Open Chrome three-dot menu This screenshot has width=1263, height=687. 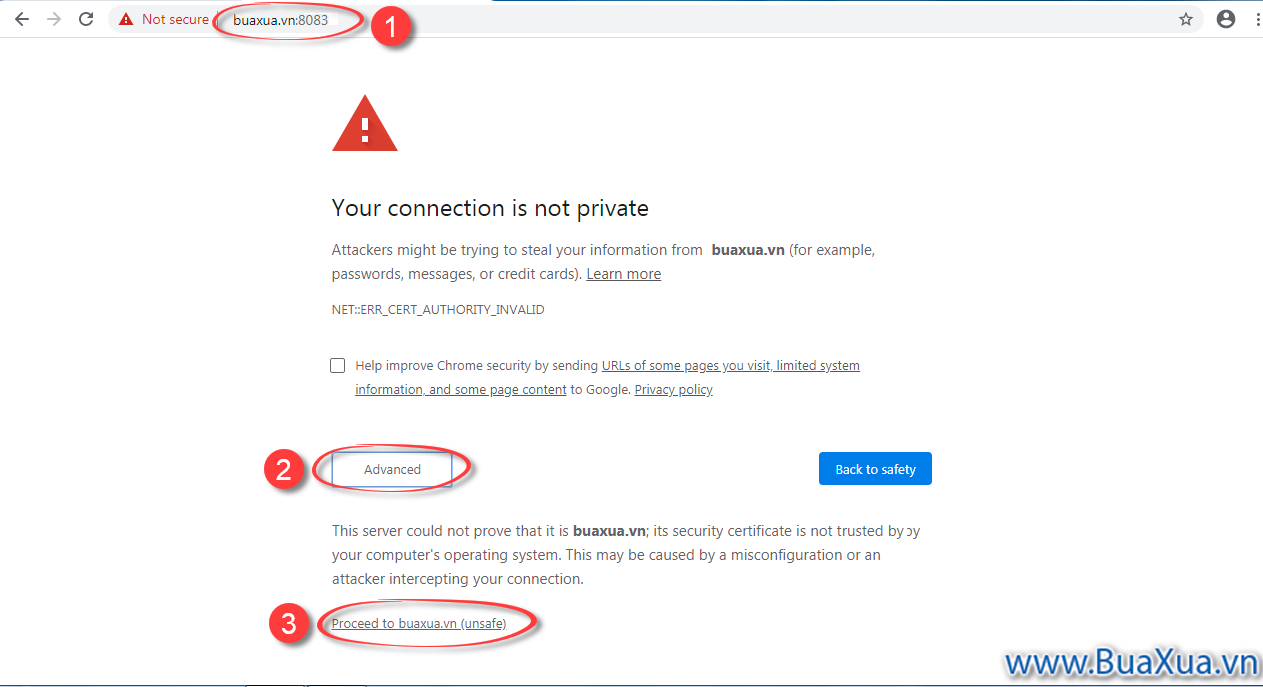(1254, 19)
